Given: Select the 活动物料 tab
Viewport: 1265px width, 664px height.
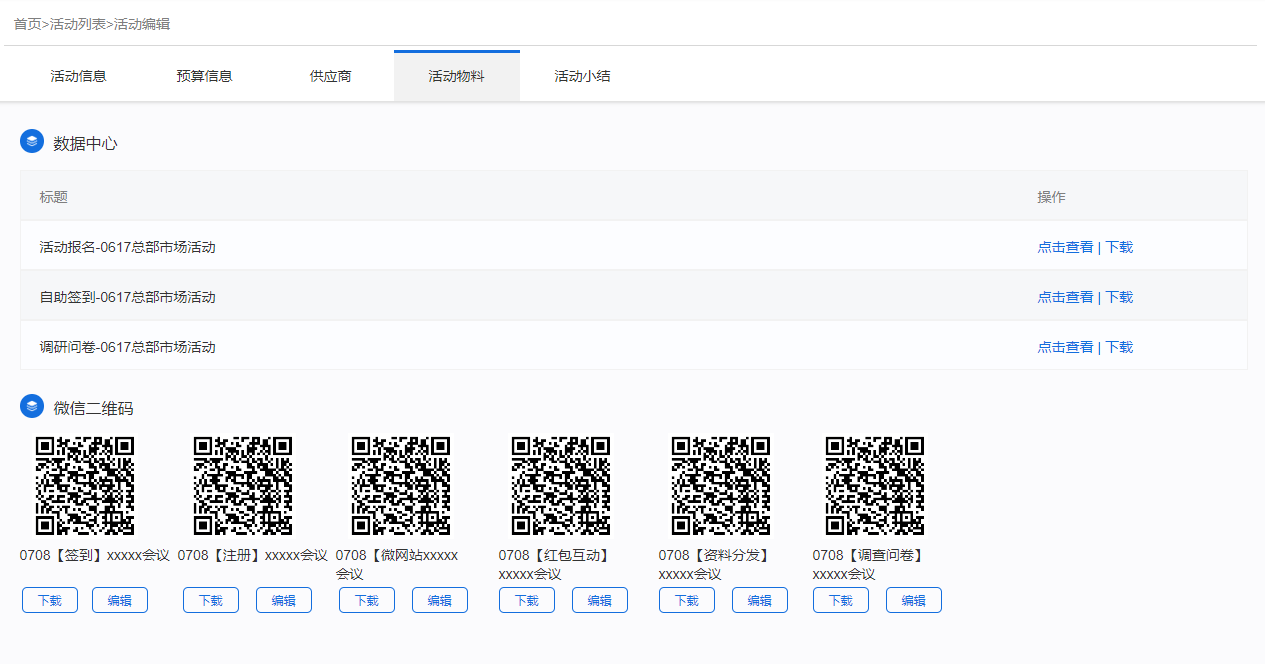Looking at the screenshot, I should point(457,76).
